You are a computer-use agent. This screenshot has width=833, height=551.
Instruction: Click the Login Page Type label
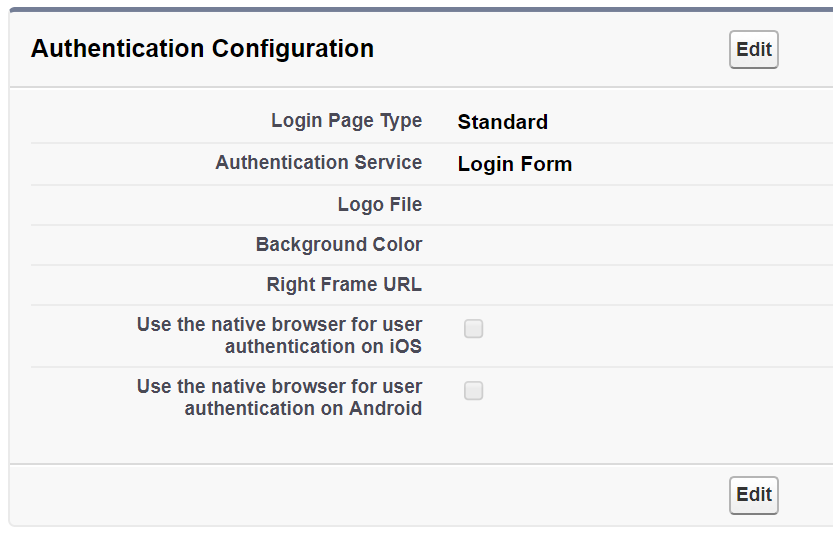346,121
